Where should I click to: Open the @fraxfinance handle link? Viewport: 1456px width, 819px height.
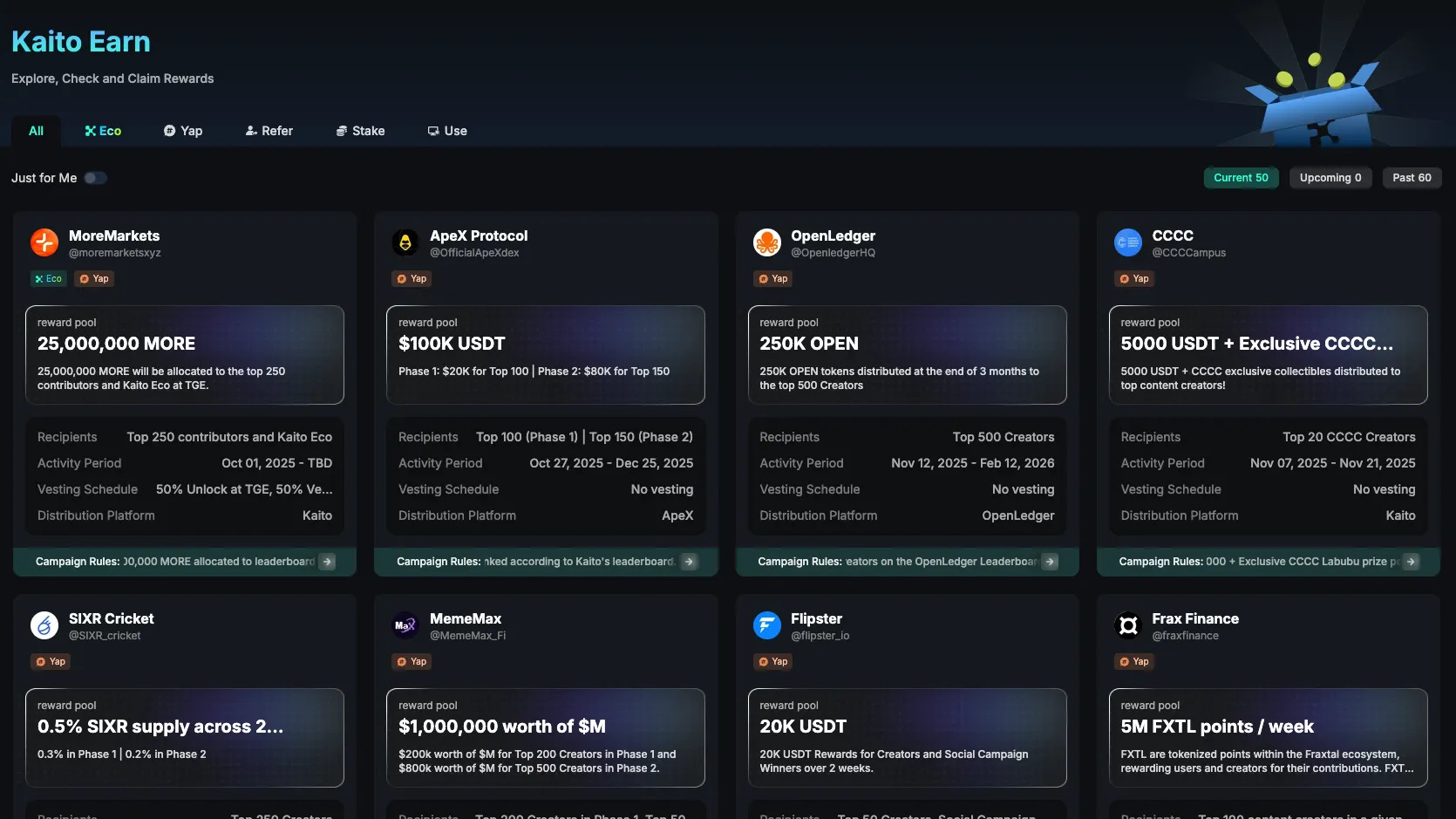(1186, 636)
